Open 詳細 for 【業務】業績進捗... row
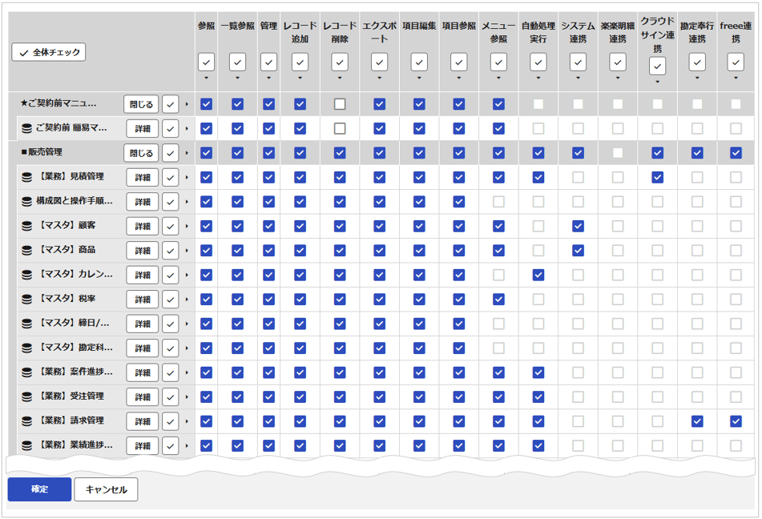 [x=142, y=446]
